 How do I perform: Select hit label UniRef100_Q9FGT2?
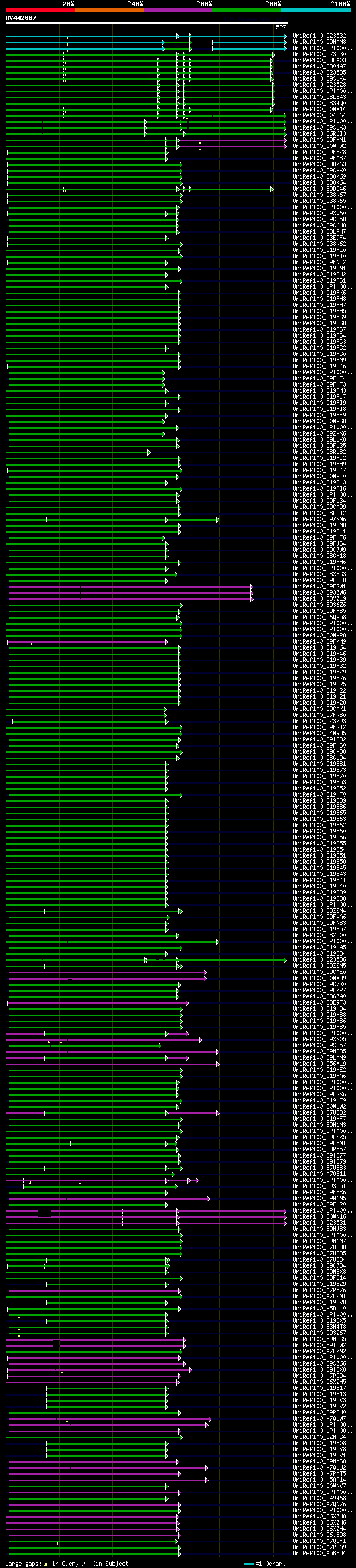click(x=319, y=727)
